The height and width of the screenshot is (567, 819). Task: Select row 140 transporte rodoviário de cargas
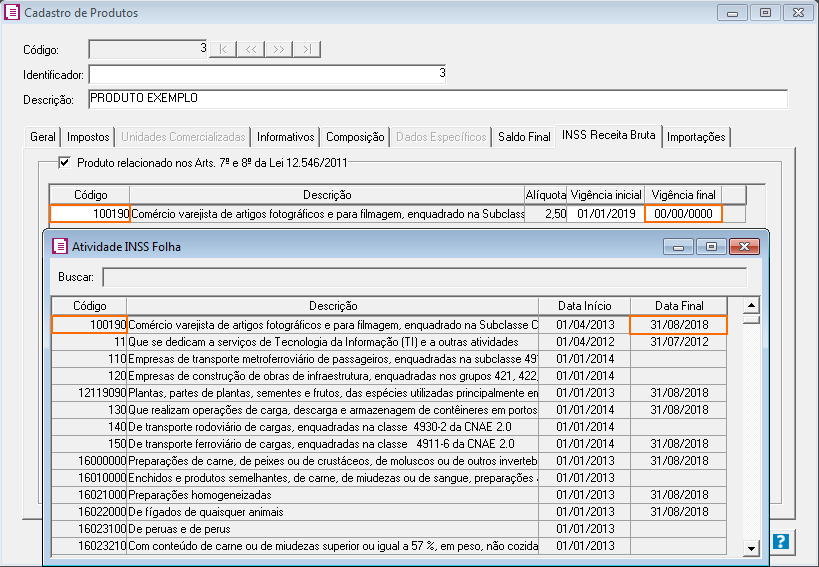pos(389,427)
